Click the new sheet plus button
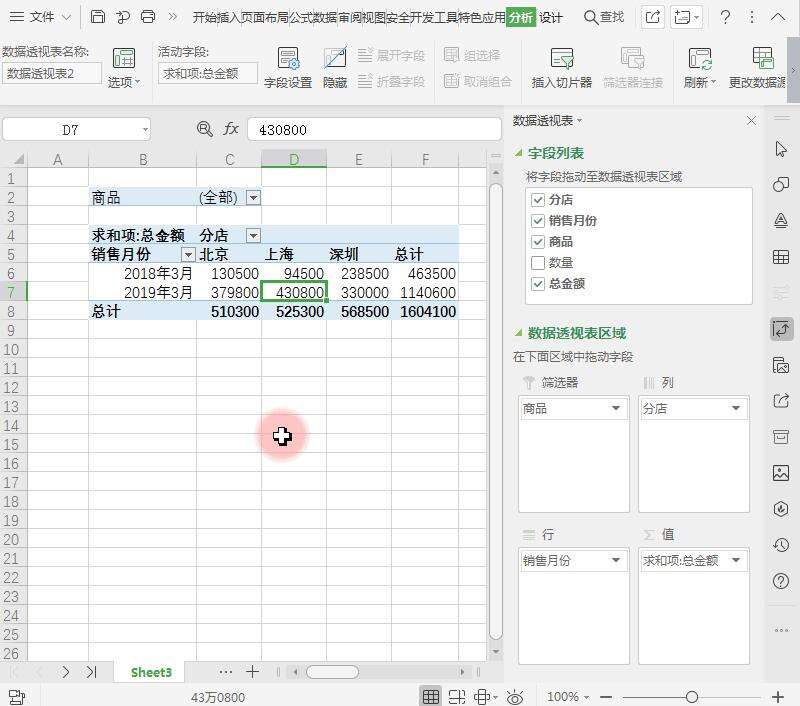Viewport: 800px width, 706px height. click(x=253, y=672)
